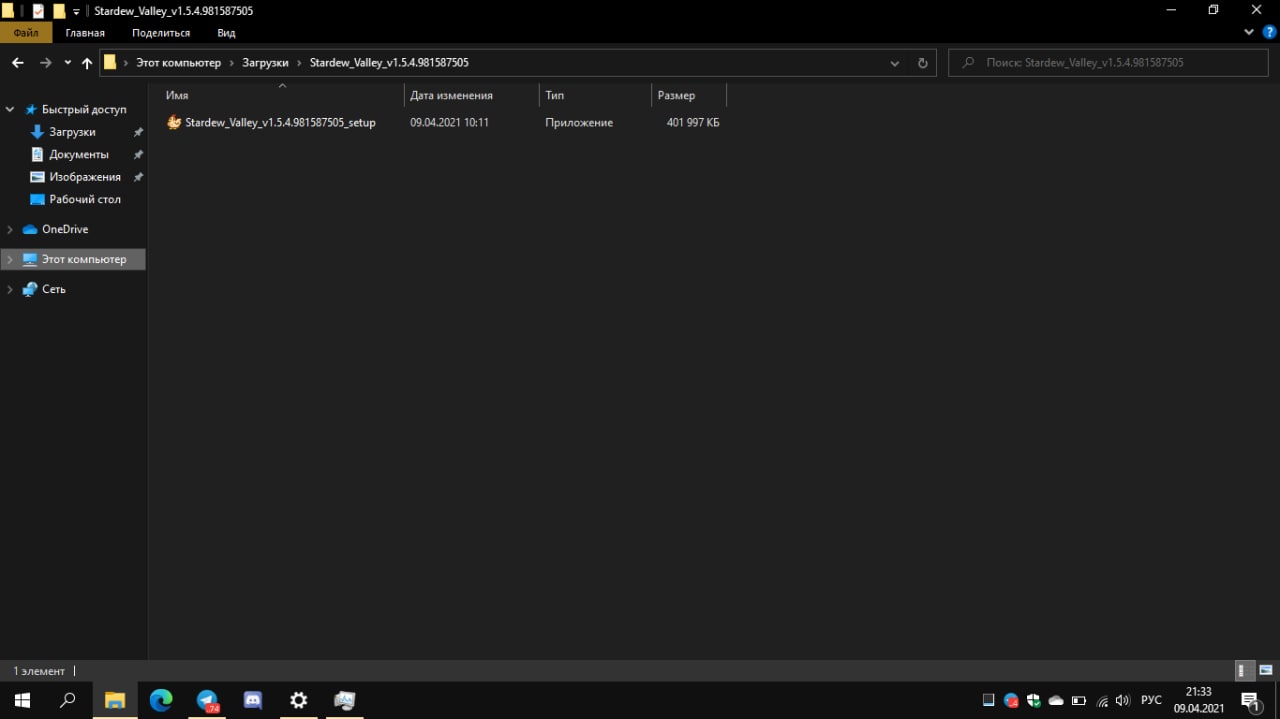The width and height of the screenshot is (1280, 719).
Task: Expand the chevron after Загрузки breadcrumb
Action: pos(299,63)
